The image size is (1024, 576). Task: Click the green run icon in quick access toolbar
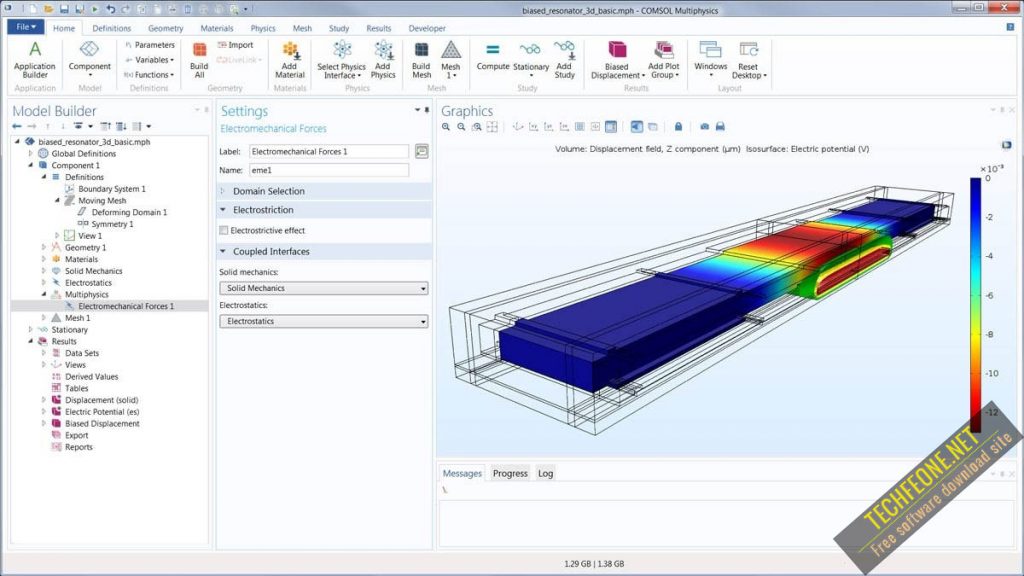[95, 9]
